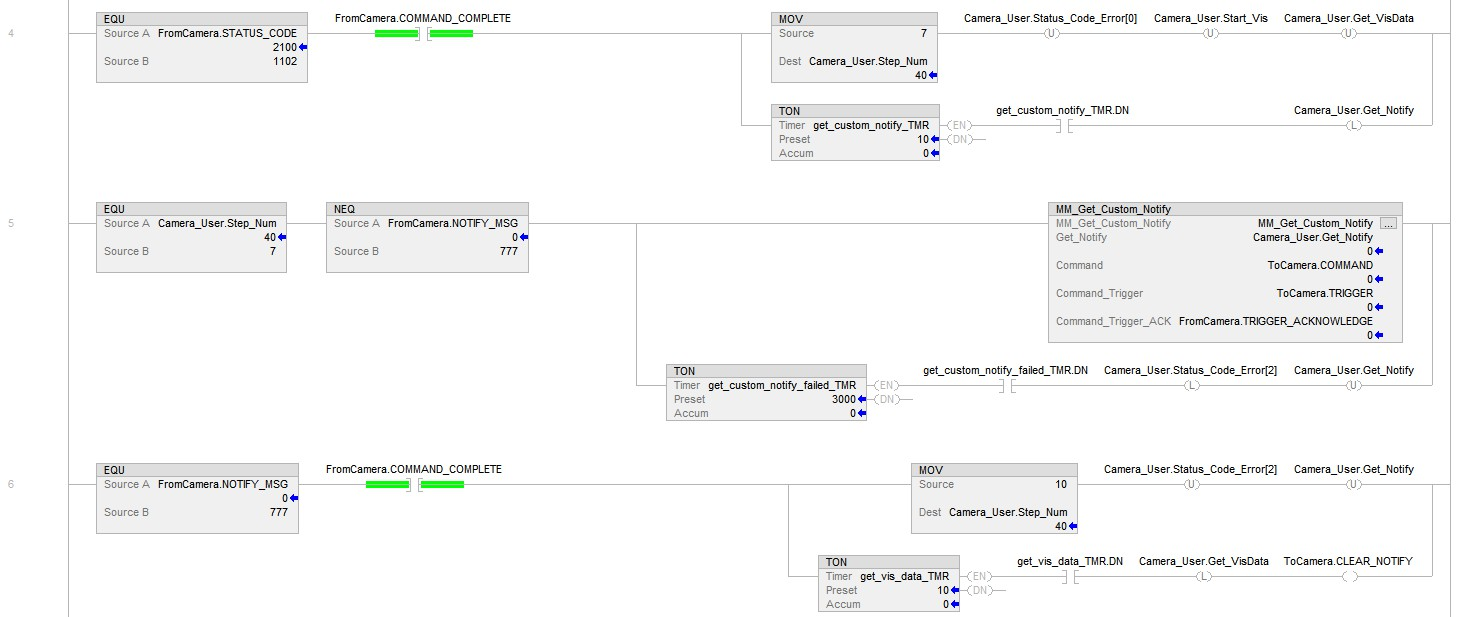Viewport: 1470px width, 617px height.
Task: Click the 3000 preset value of failed timer
Action: click(842, 399)
